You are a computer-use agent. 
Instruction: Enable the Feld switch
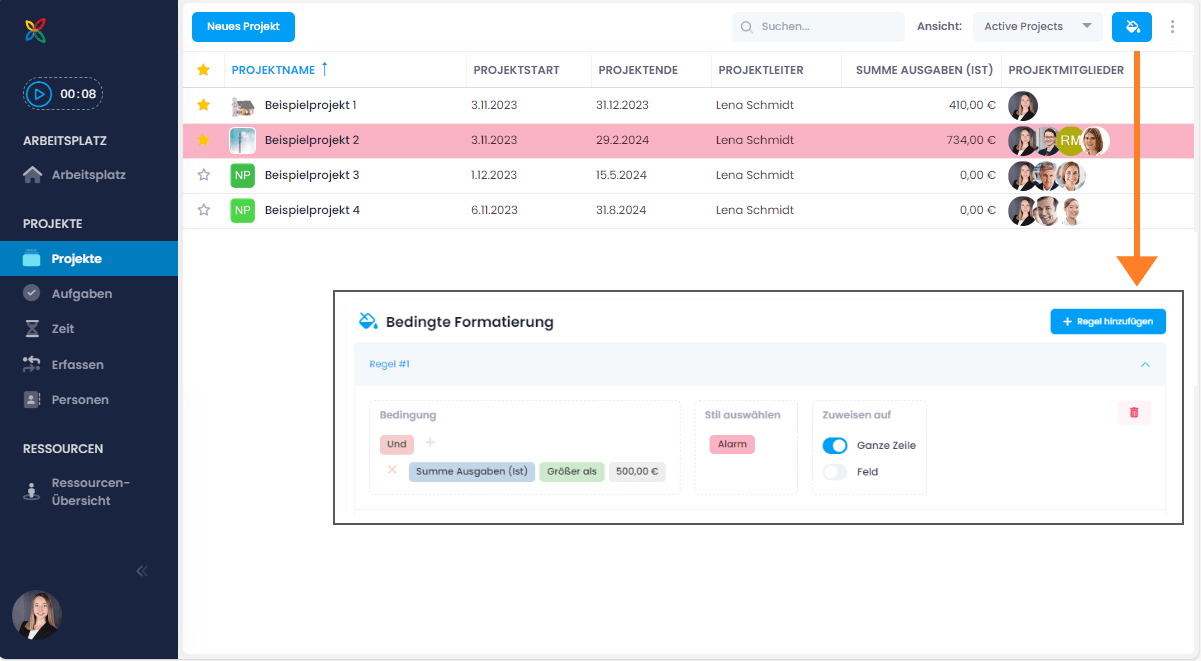(x=835, y=472)
